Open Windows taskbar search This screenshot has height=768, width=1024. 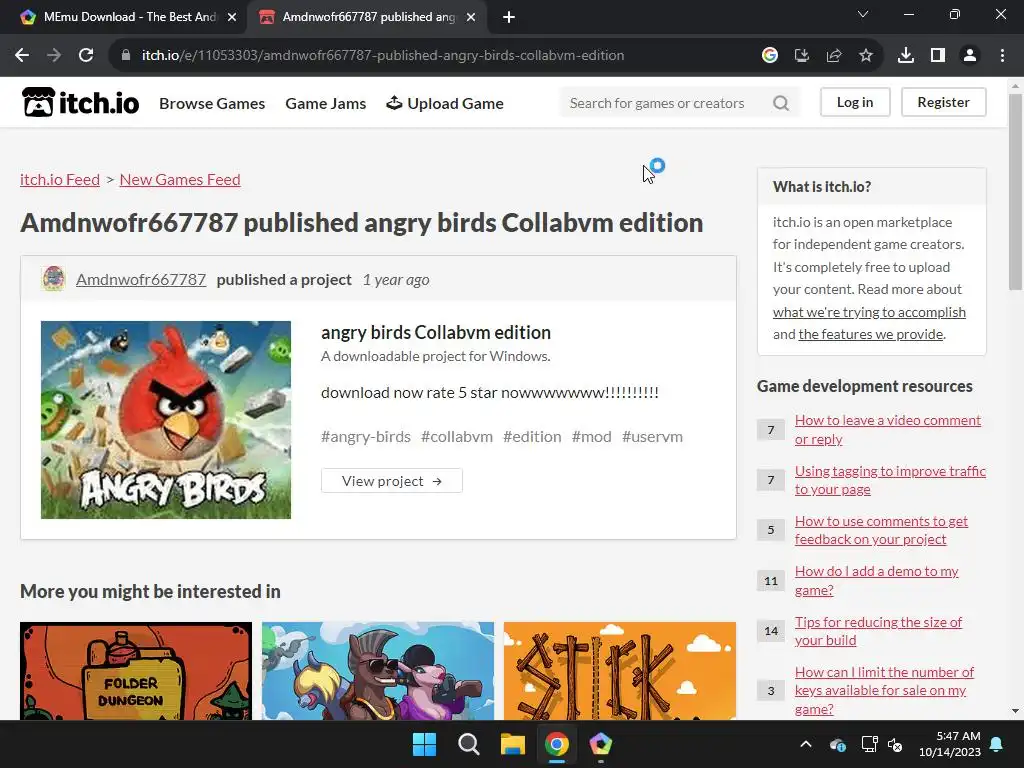(468, 744)
